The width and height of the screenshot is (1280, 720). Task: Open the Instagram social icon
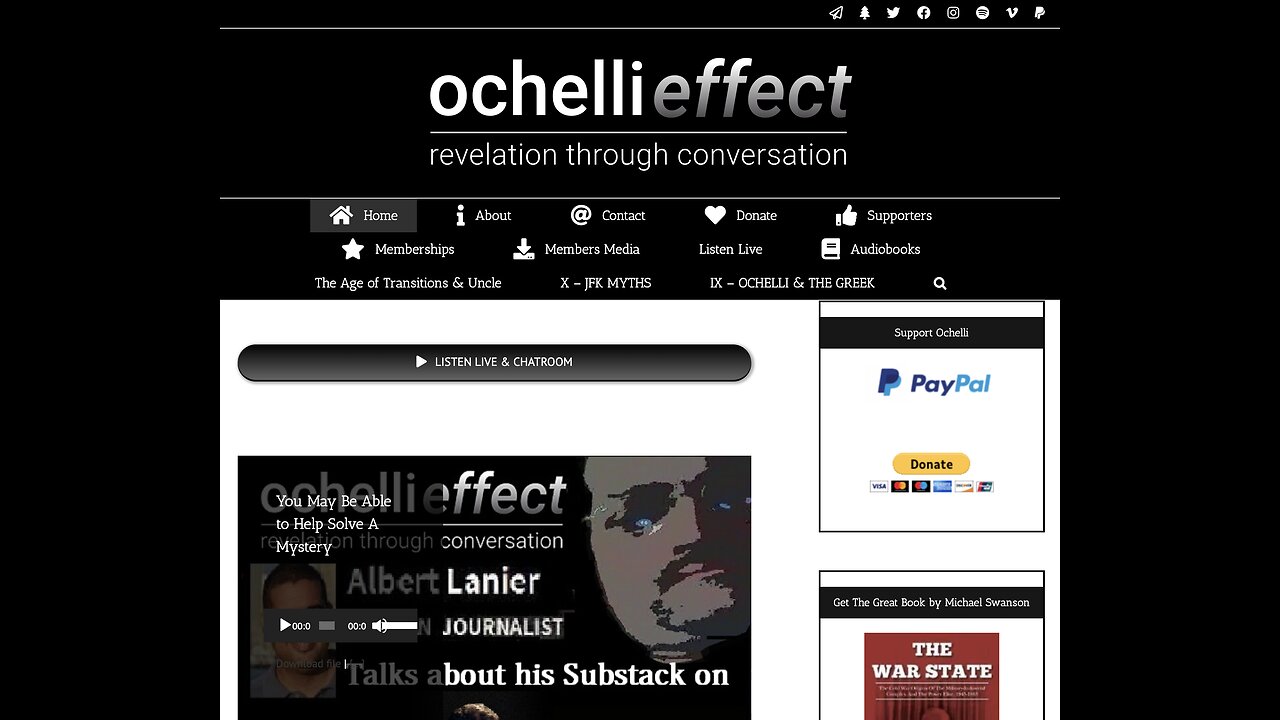[x=953, y=13]
